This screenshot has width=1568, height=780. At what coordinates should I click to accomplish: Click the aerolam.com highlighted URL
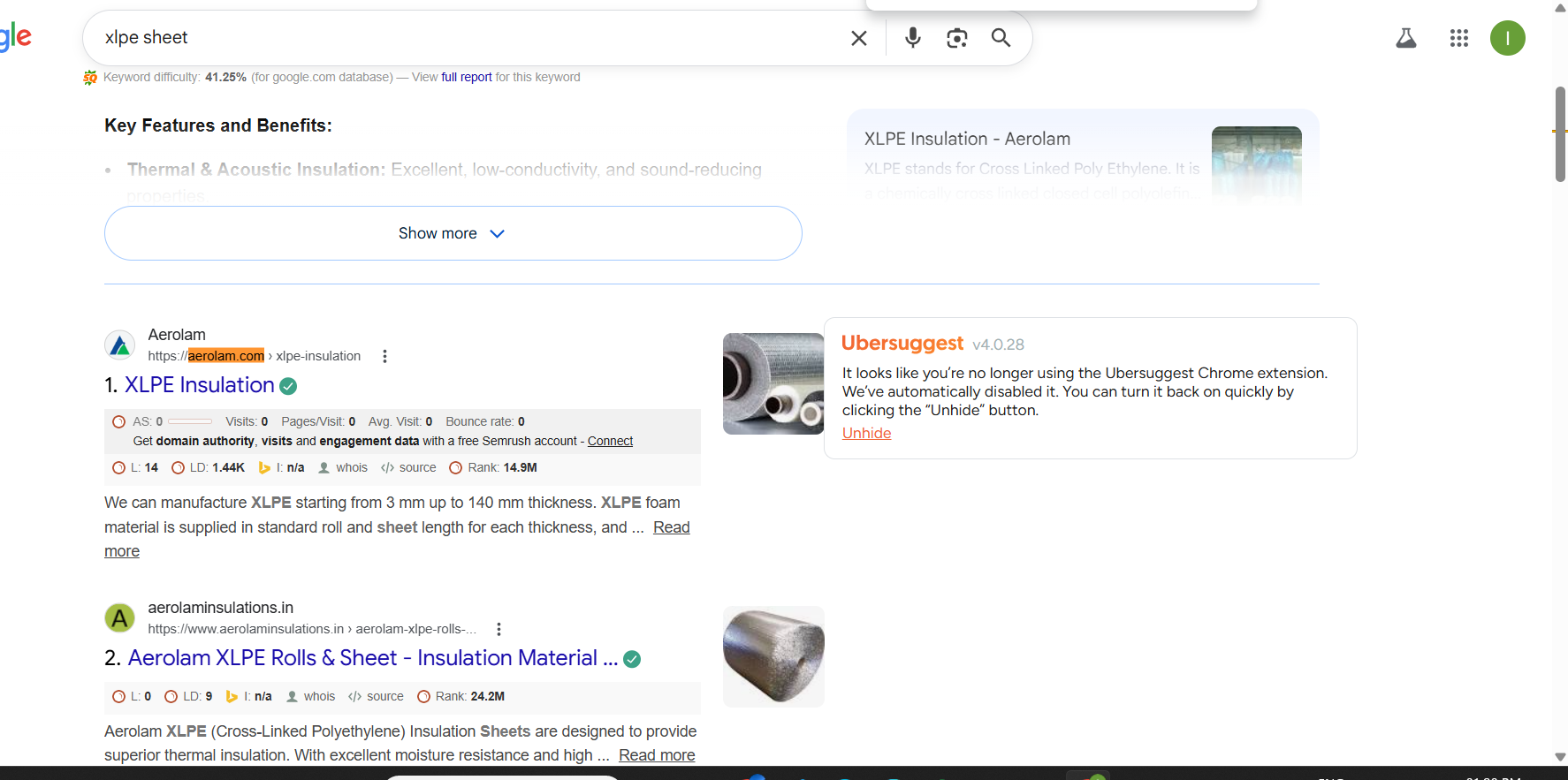click(x=225, y=356)
